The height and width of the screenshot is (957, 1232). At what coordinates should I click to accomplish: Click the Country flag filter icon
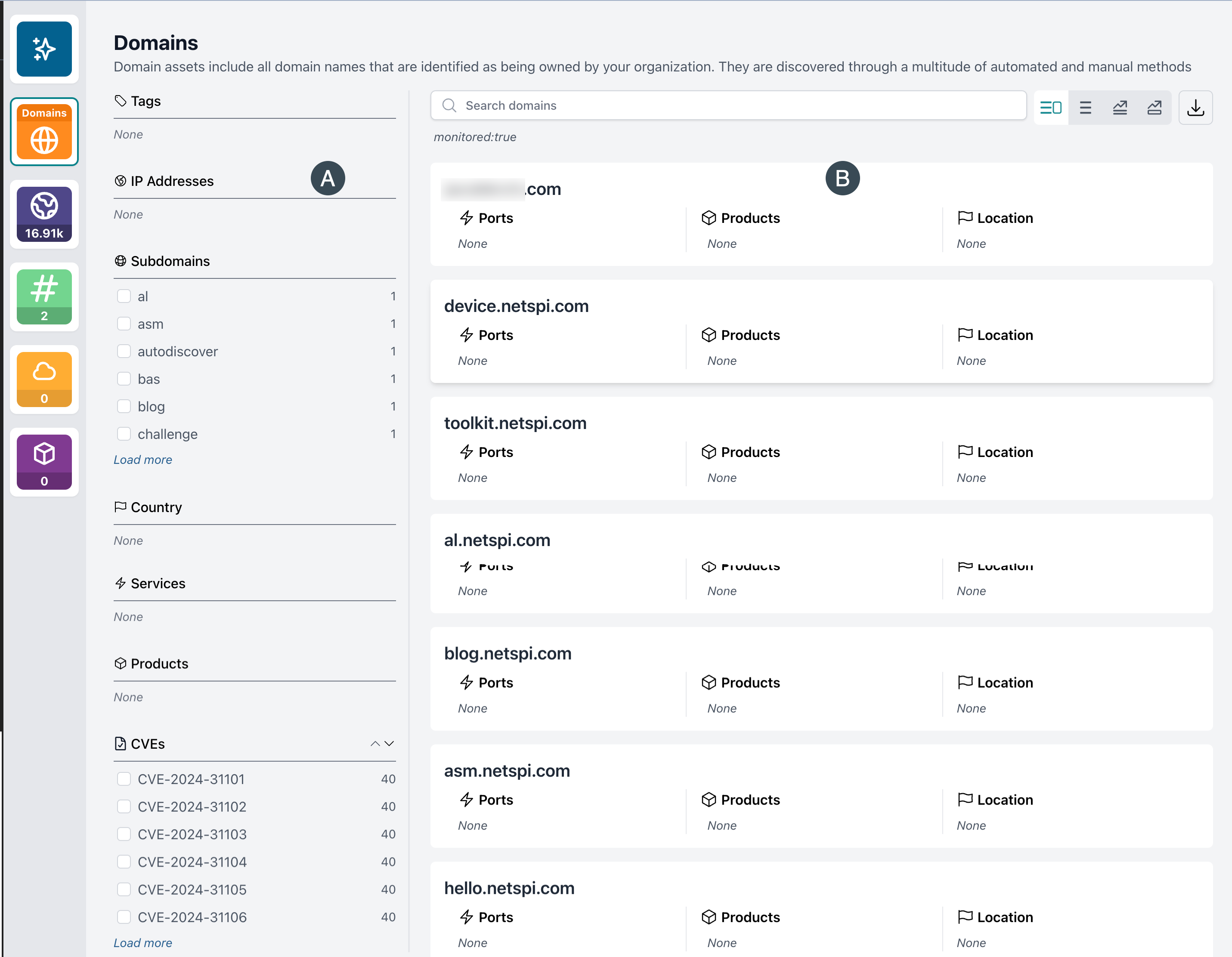[120, 507]
